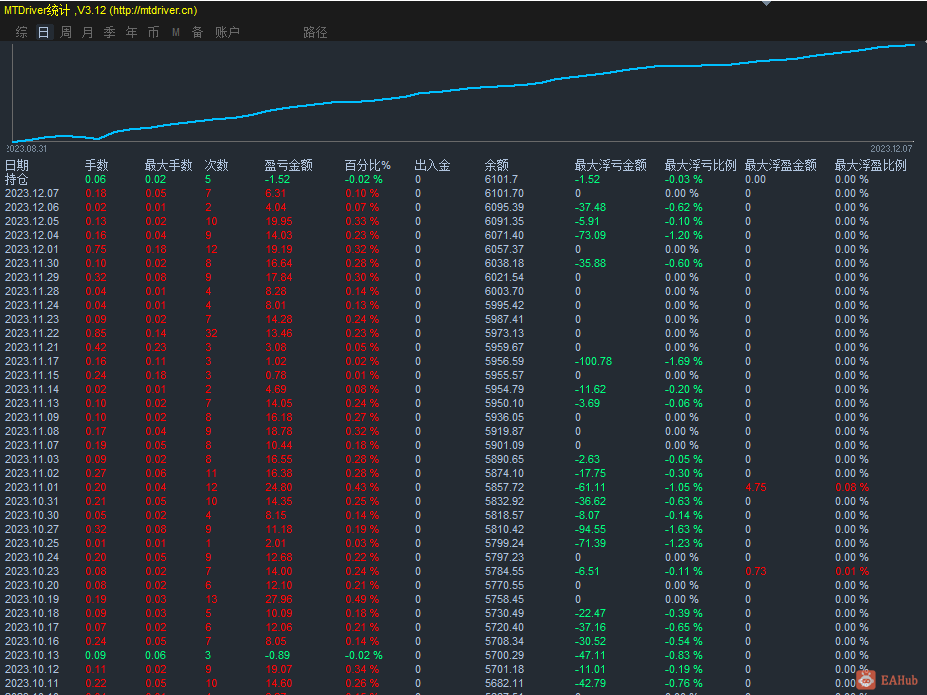927x695 pixels.
Task: Click the 日期 date column header
Action: pyautogui.click(x=17, y=165)
